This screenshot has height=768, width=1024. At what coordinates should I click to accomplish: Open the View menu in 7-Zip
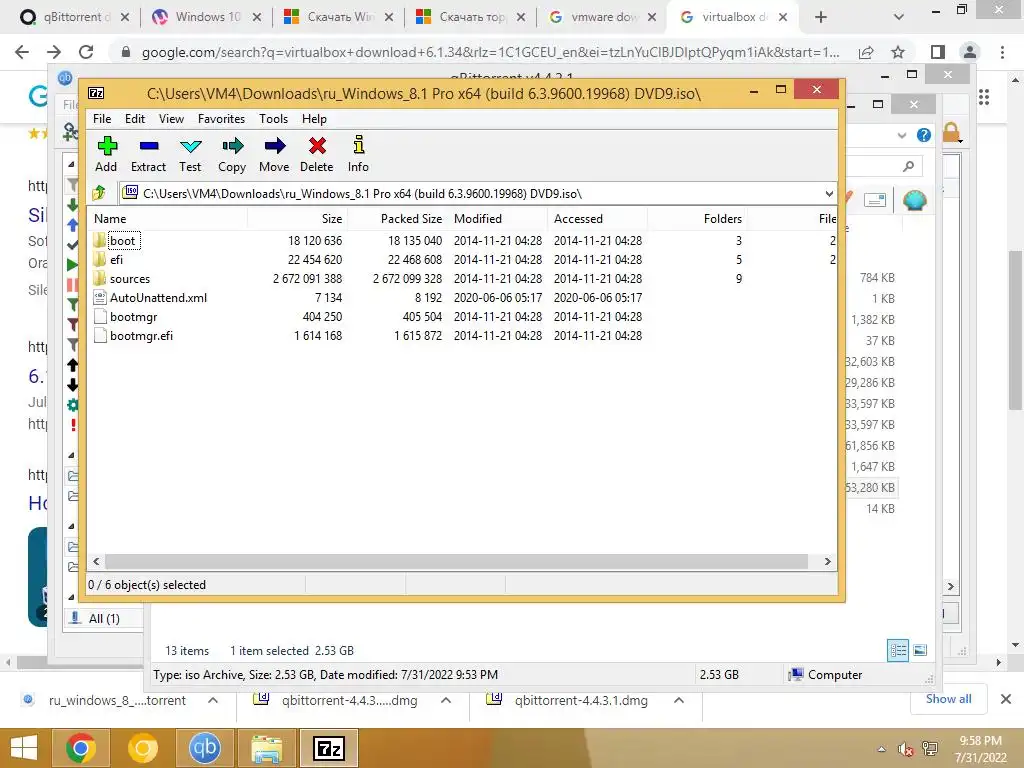pyautogui.click(x=171, y=119)
